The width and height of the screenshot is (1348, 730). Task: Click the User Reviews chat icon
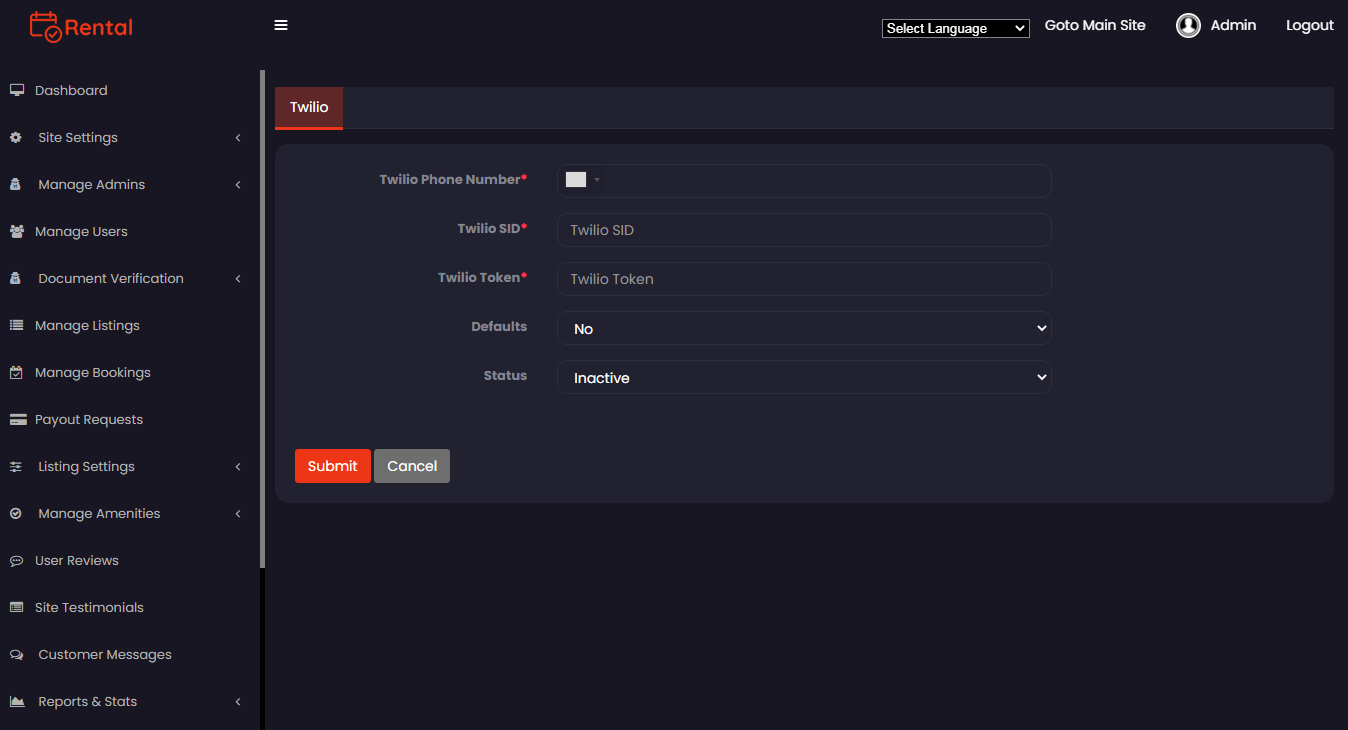pos(17,561)
